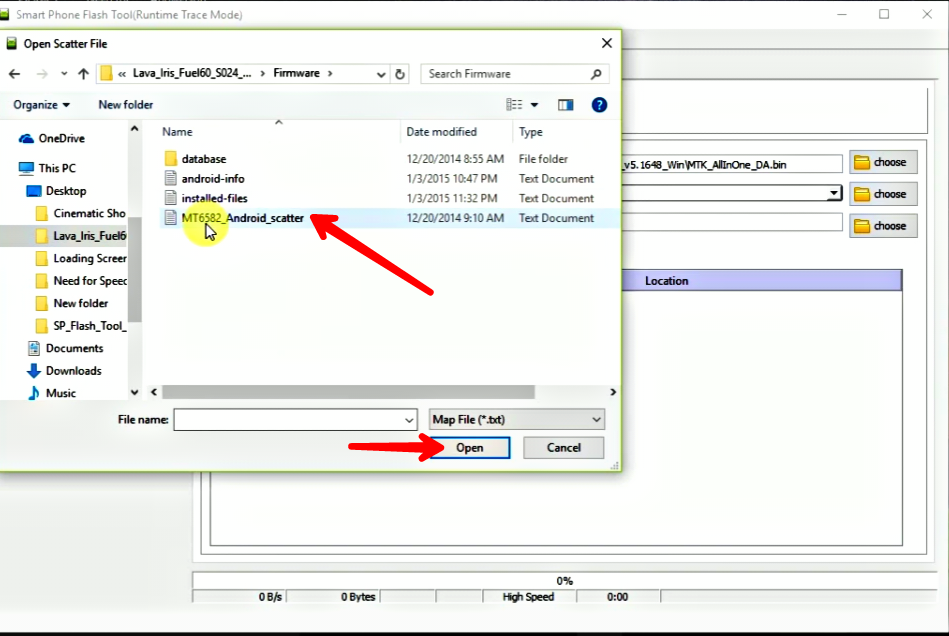The width and height of the screenshot is (949, 636).
Task: Open the Search Firmware magnifier icon
Action: pyautogui.click(x=594, y=73)
